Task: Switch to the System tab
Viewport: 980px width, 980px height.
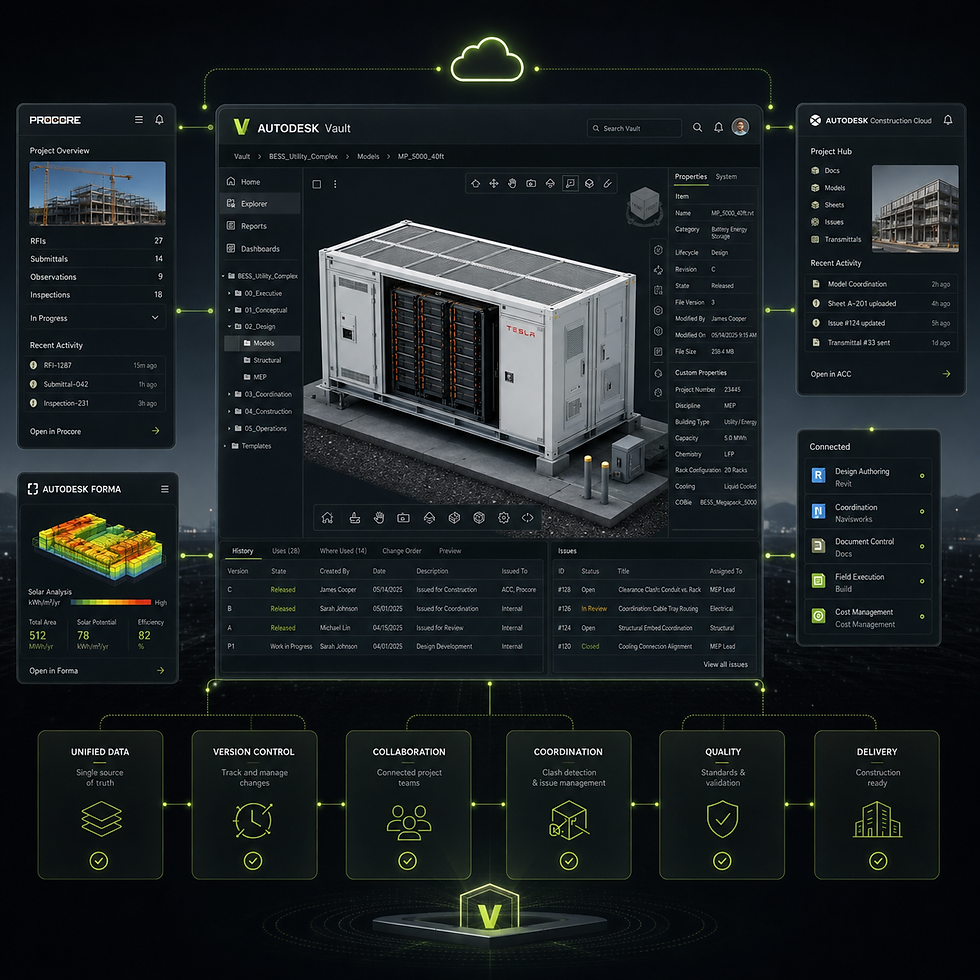Action: [726, 177]
